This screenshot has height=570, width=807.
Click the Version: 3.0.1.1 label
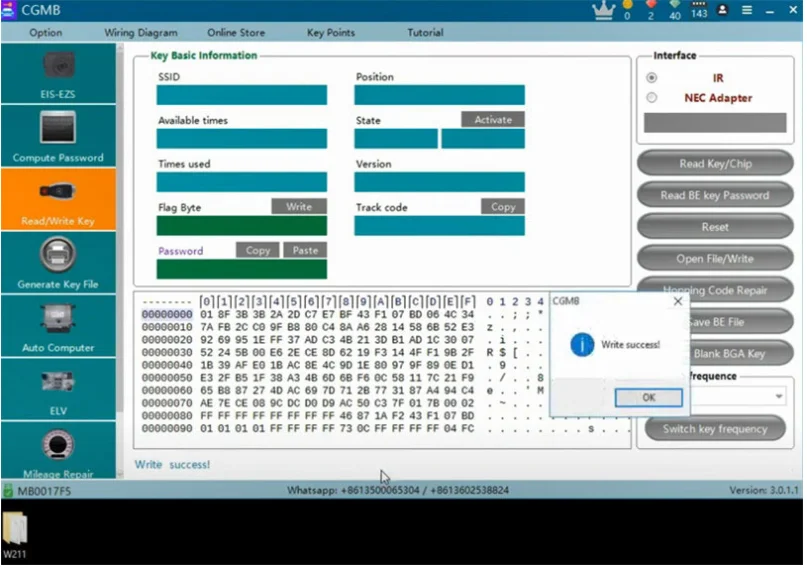pos(764,490)
